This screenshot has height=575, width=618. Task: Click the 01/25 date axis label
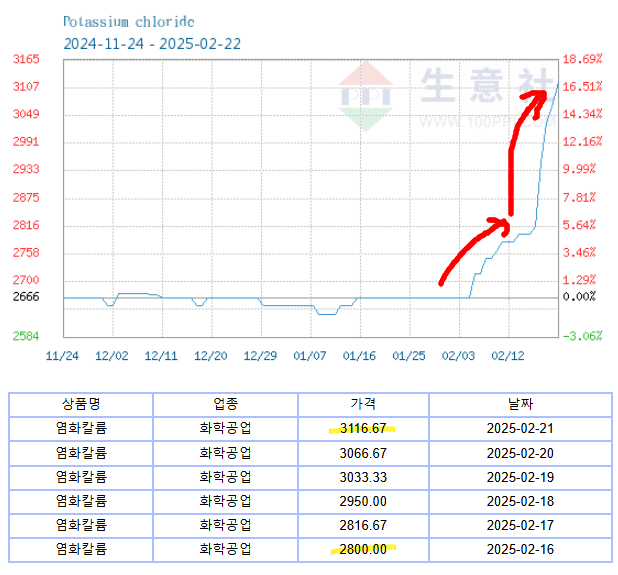click(409, 356)
